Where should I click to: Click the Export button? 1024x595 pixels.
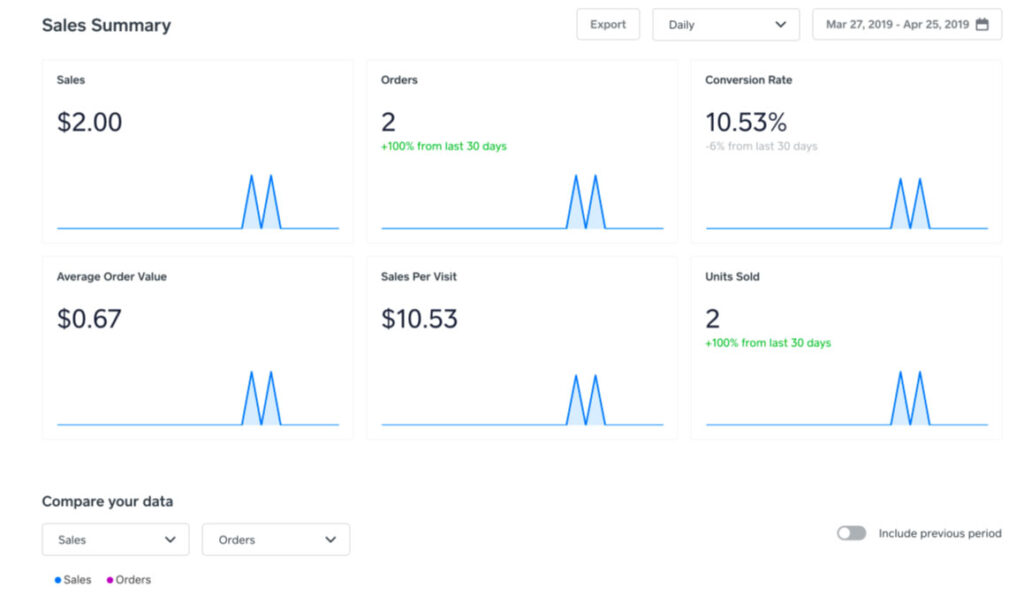point(608,24)
